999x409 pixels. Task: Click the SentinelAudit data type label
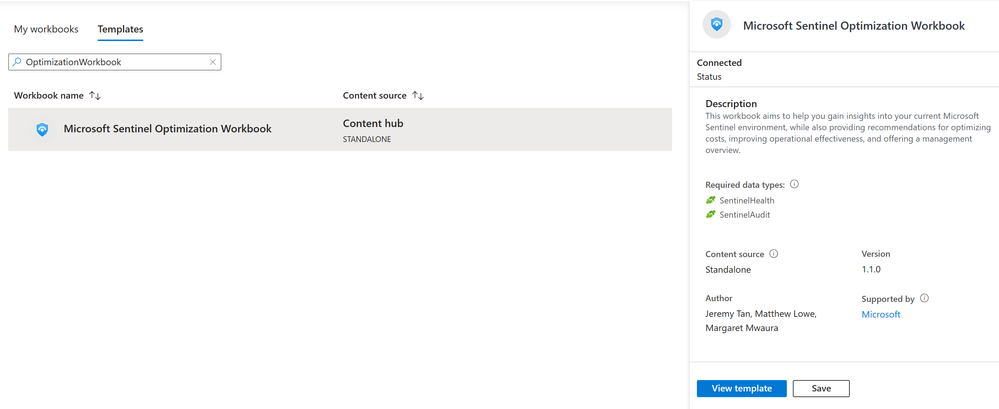click(x=745, y=215)
